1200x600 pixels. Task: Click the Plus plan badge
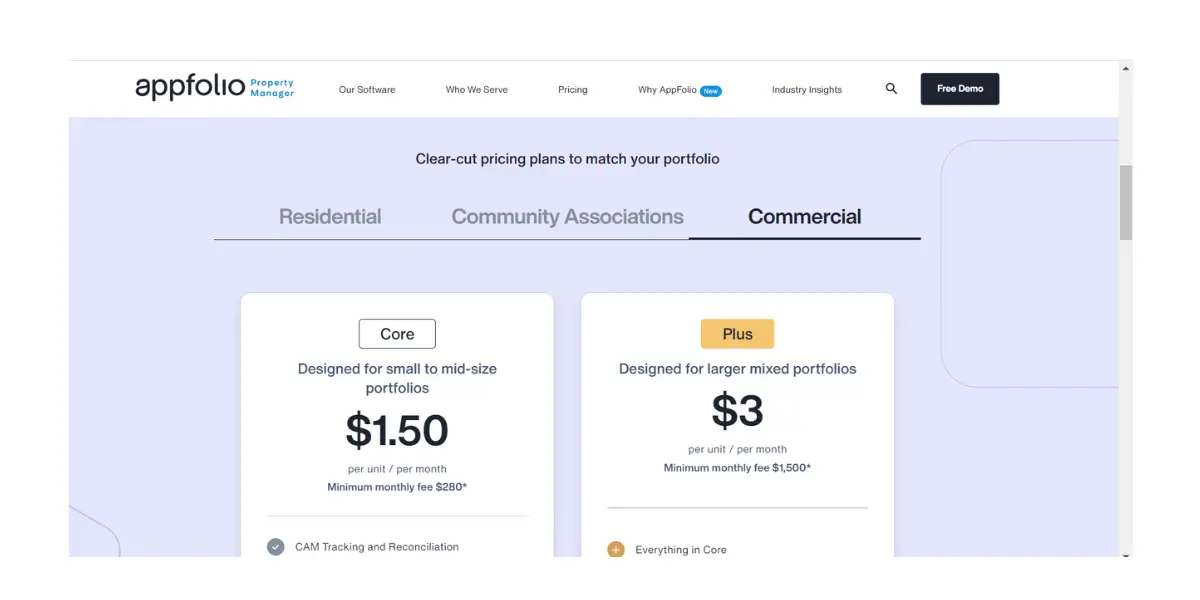[x=737, y=334]
